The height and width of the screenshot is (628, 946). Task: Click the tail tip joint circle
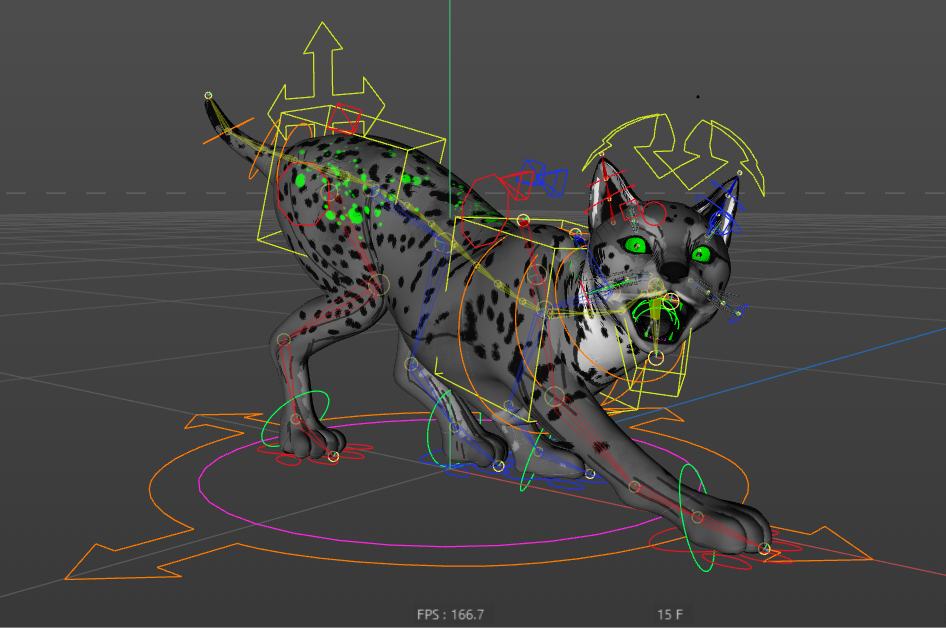tap(208, 95)
